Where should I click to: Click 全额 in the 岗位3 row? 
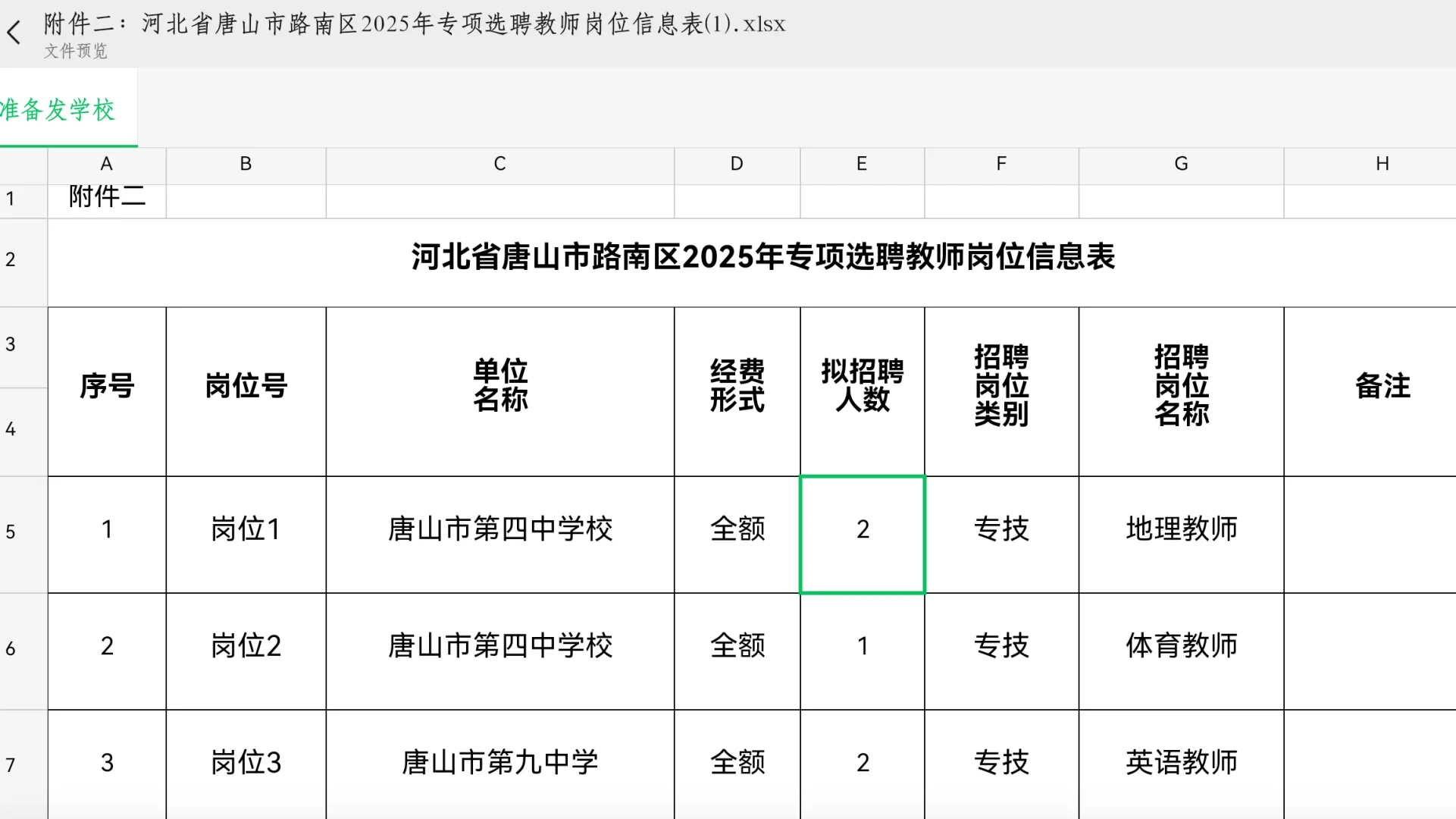point(737,764)
